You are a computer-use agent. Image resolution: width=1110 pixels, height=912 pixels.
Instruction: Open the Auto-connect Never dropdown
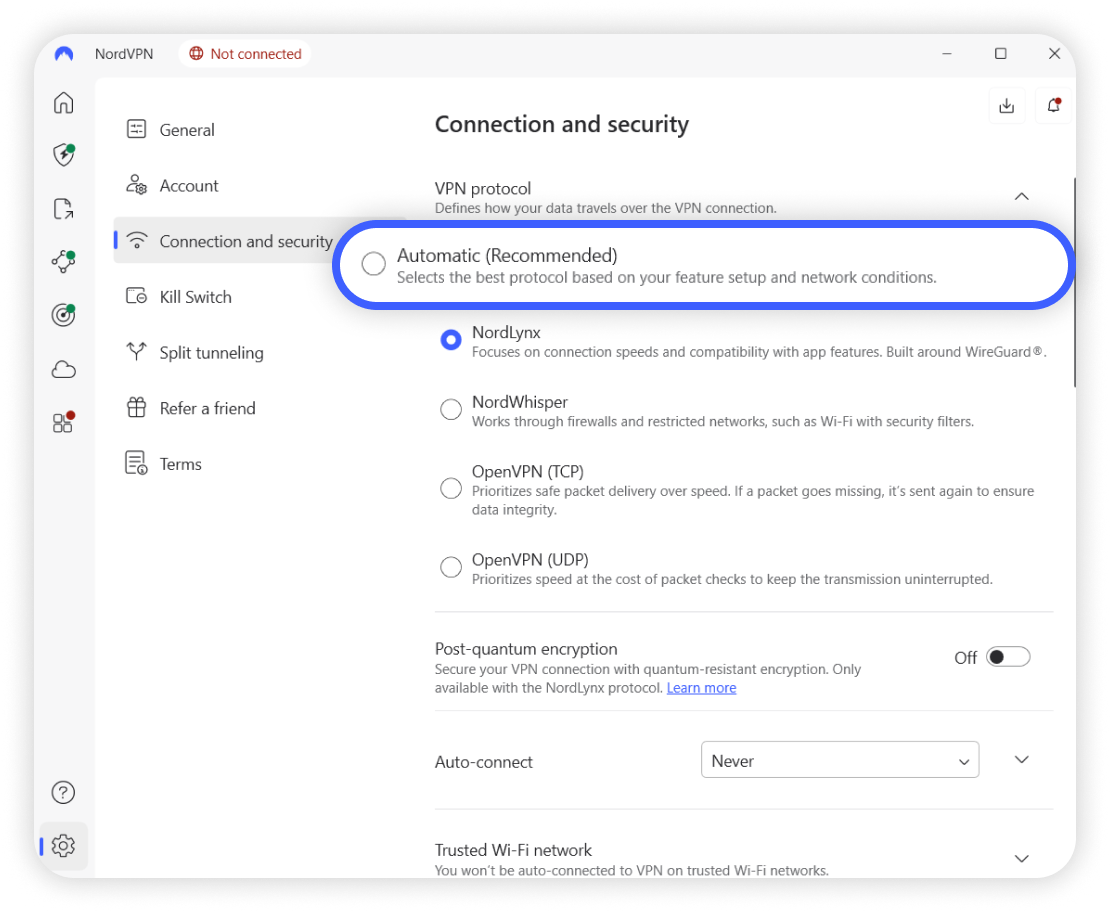tap(839, 761)
